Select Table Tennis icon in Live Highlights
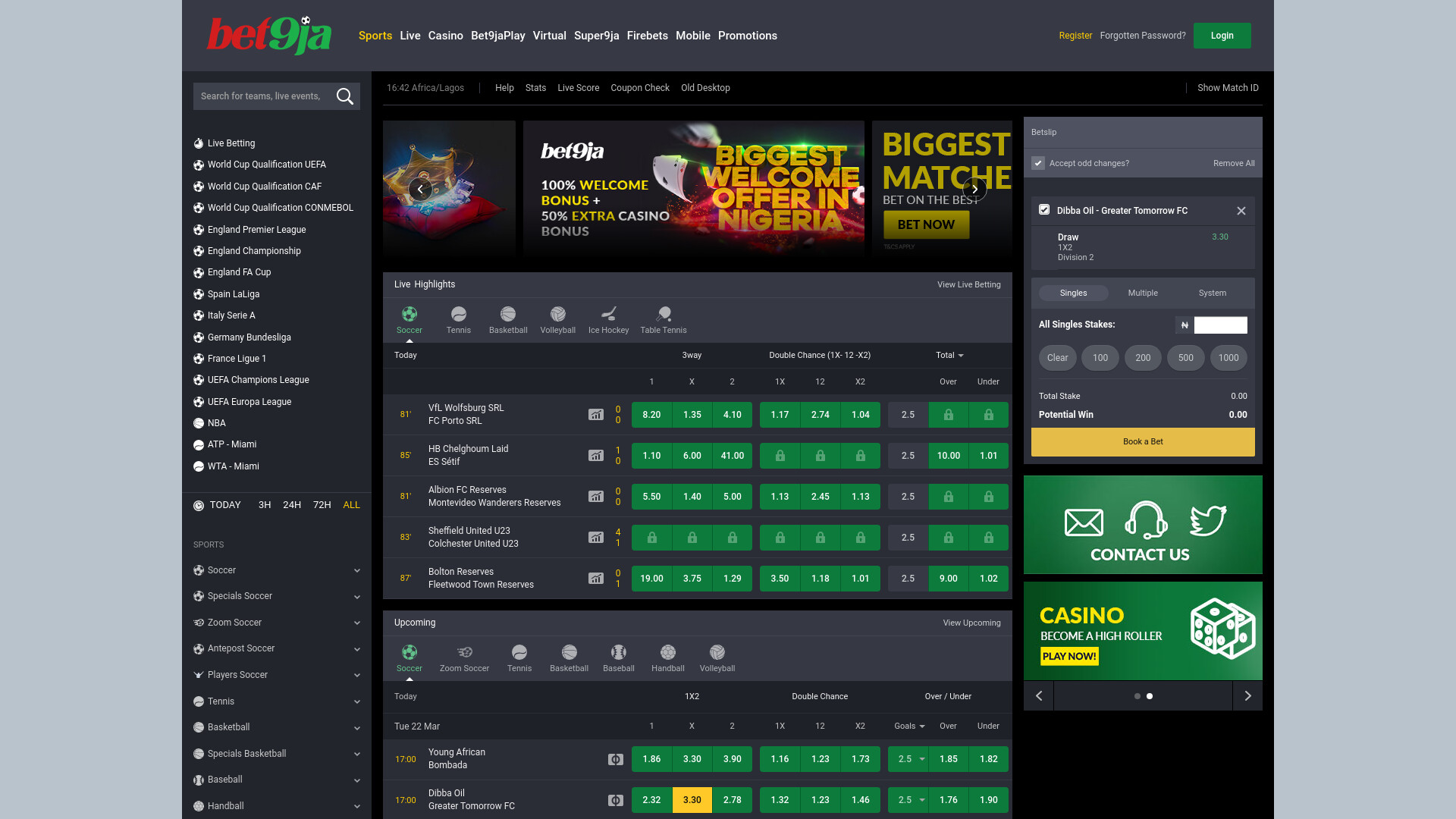The height and width of the screenshot is (819, 1456). click(x=664, y=314)
